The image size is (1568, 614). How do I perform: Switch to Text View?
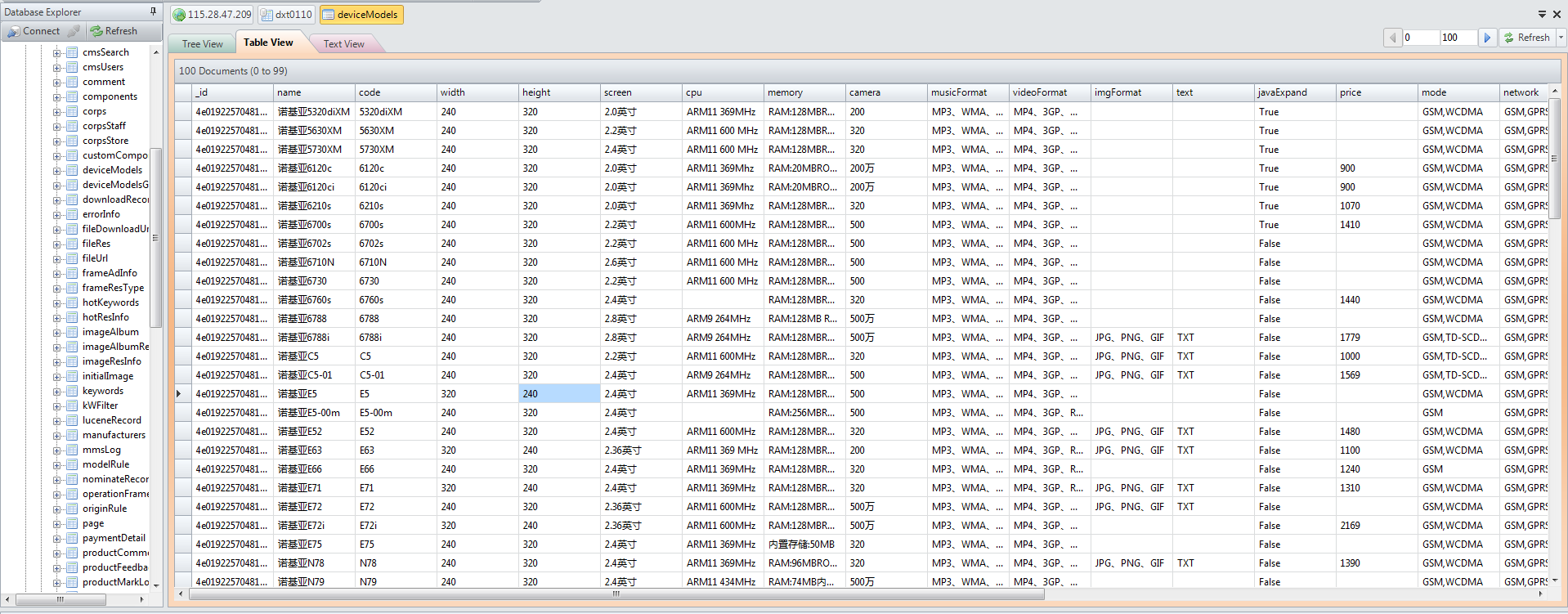click(x=343, y=44)
